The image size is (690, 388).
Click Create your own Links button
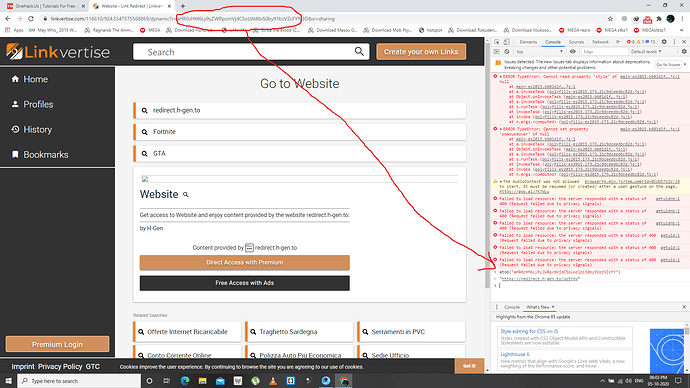(421, 51)
